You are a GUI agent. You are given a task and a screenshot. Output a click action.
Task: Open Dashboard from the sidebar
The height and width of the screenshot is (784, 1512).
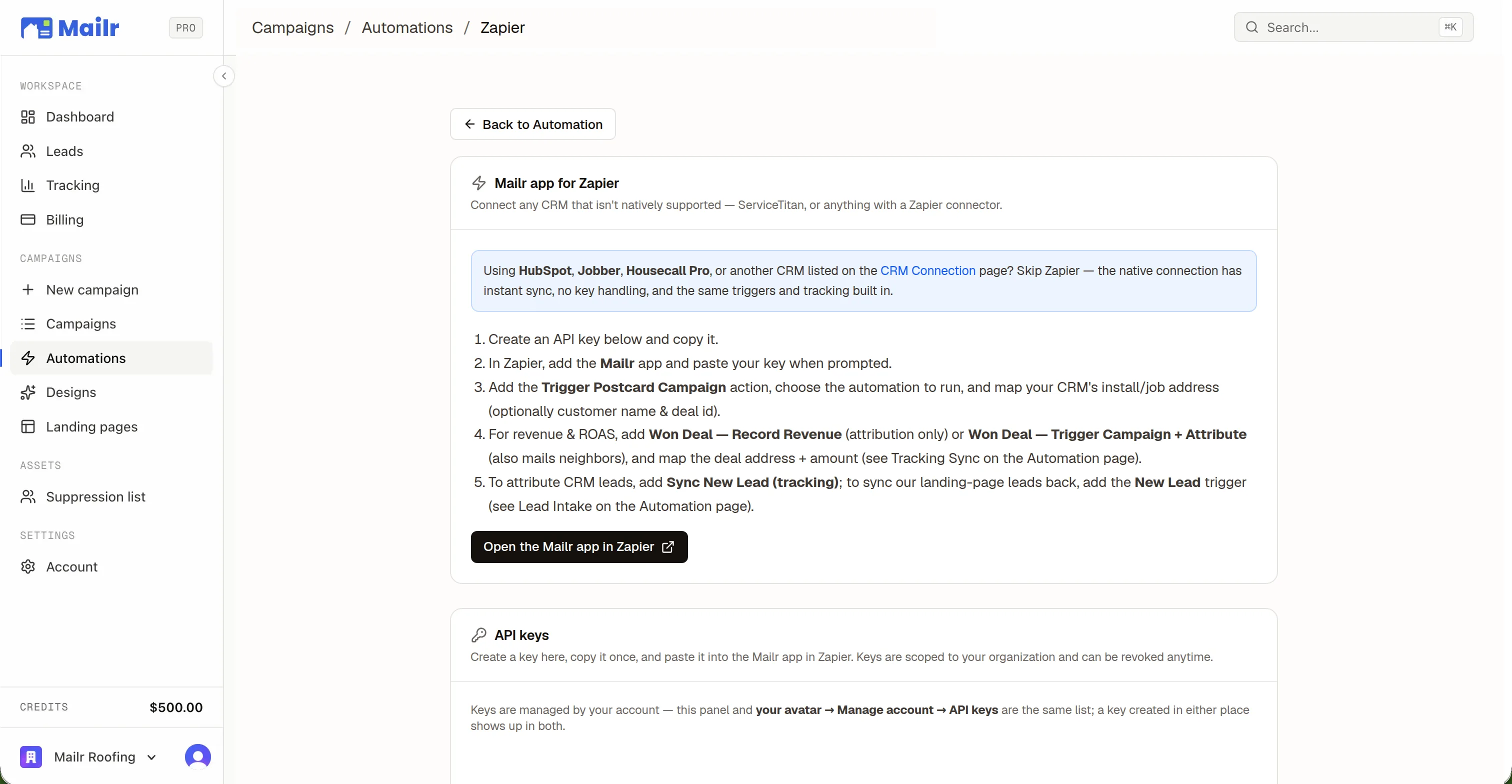(x=111, y=117)
